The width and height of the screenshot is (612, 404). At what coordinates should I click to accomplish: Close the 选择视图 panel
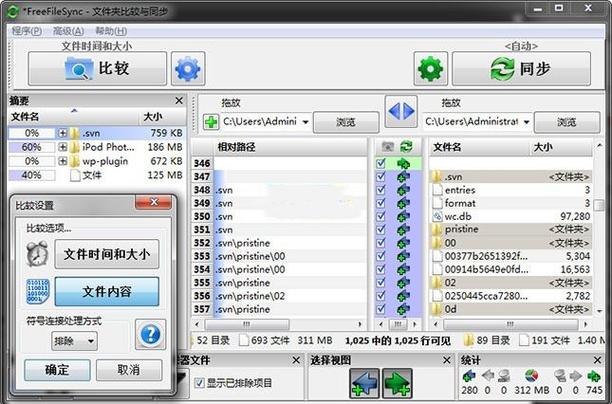click(447, 360)
